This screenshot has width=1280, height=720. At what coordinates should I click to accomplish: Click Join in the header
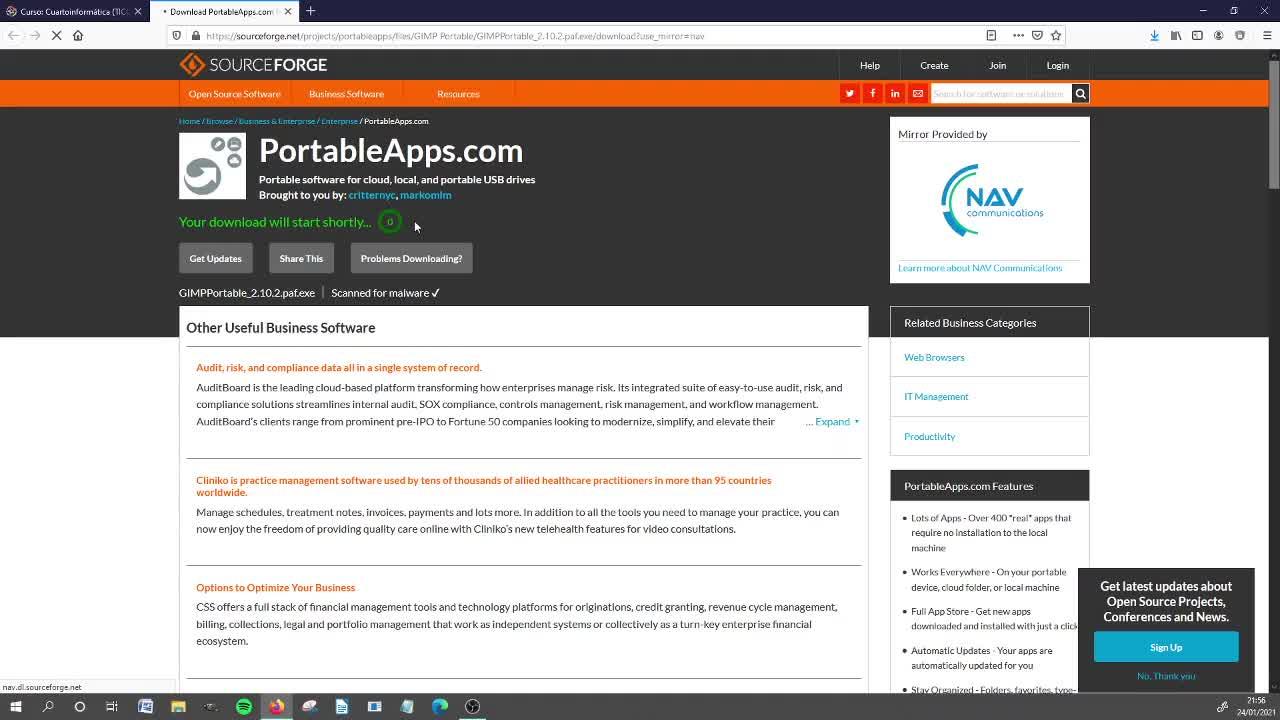(998, 65)
